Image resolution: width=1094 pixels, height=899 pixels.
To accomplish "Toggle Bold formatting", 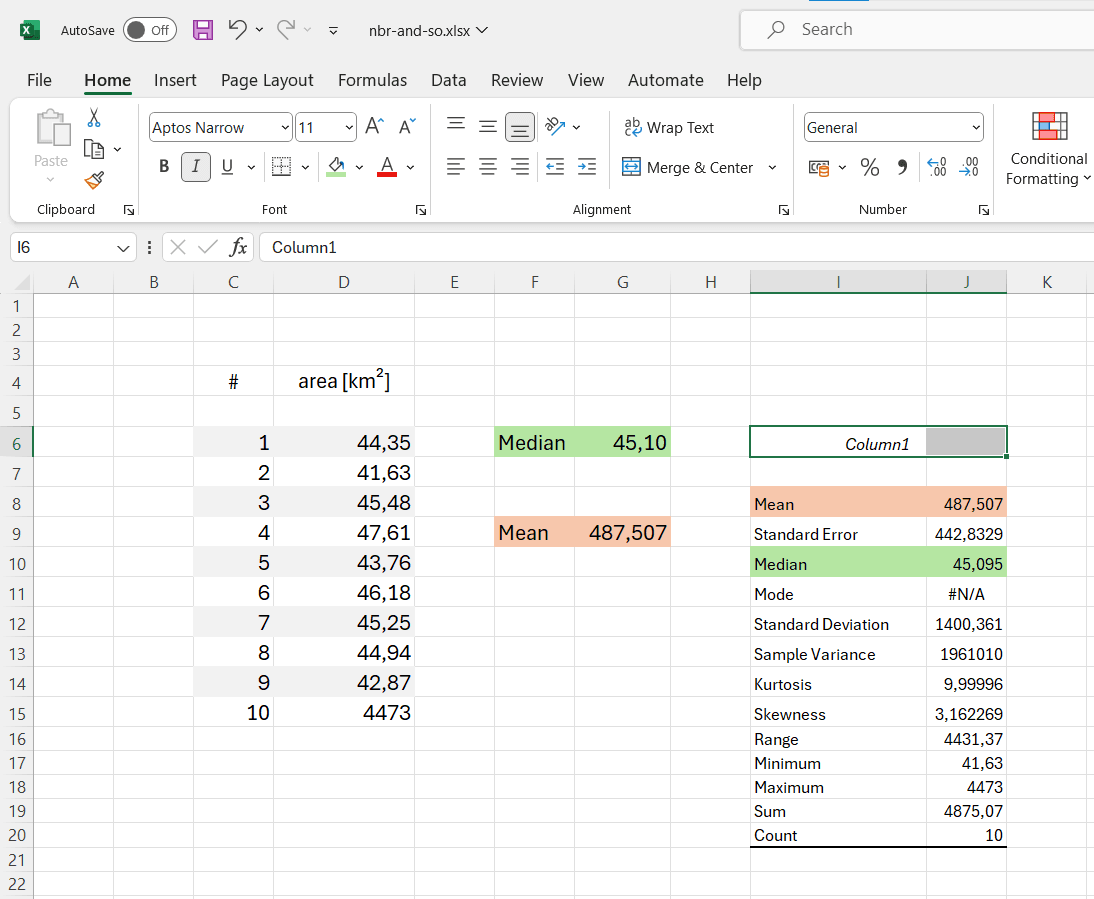I will [164, 167].
